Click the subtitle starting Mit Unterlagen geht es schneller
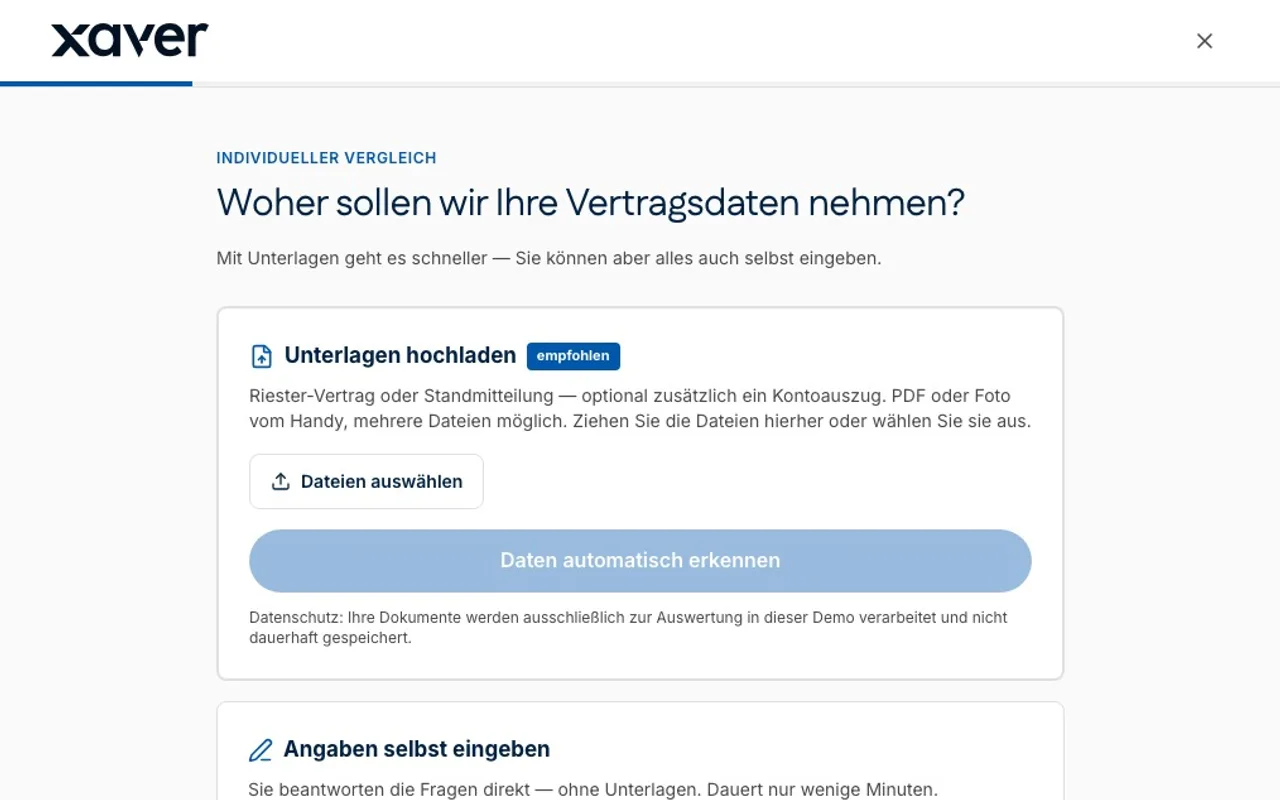 (549, 258)
